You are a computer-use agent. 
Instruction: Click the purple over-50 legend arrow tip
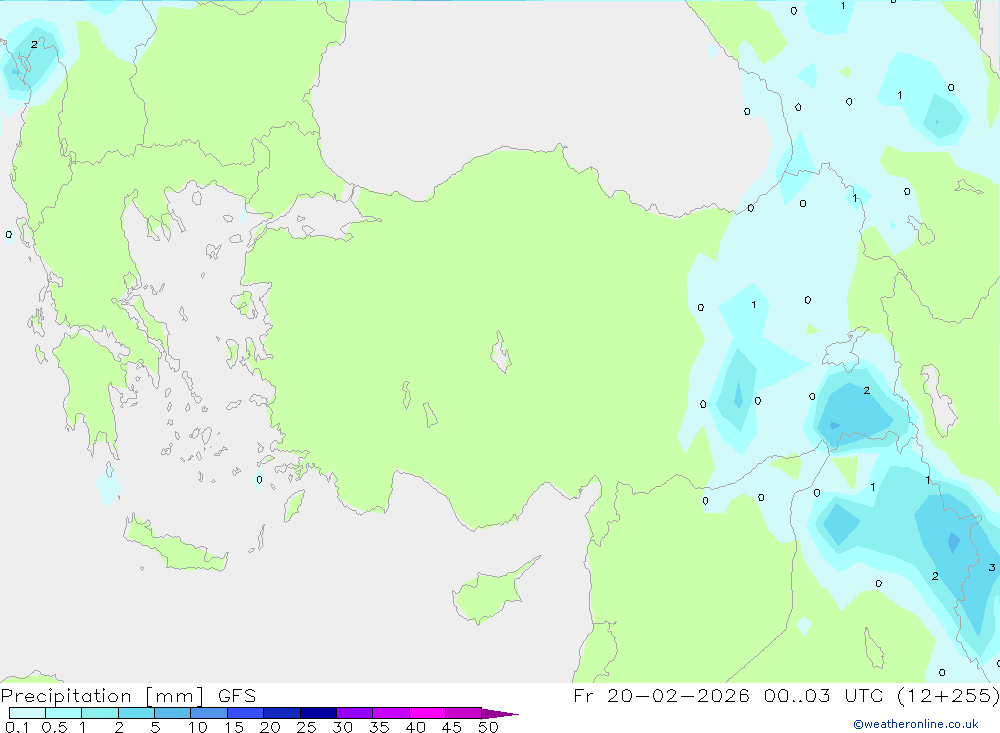pos(500,713)
